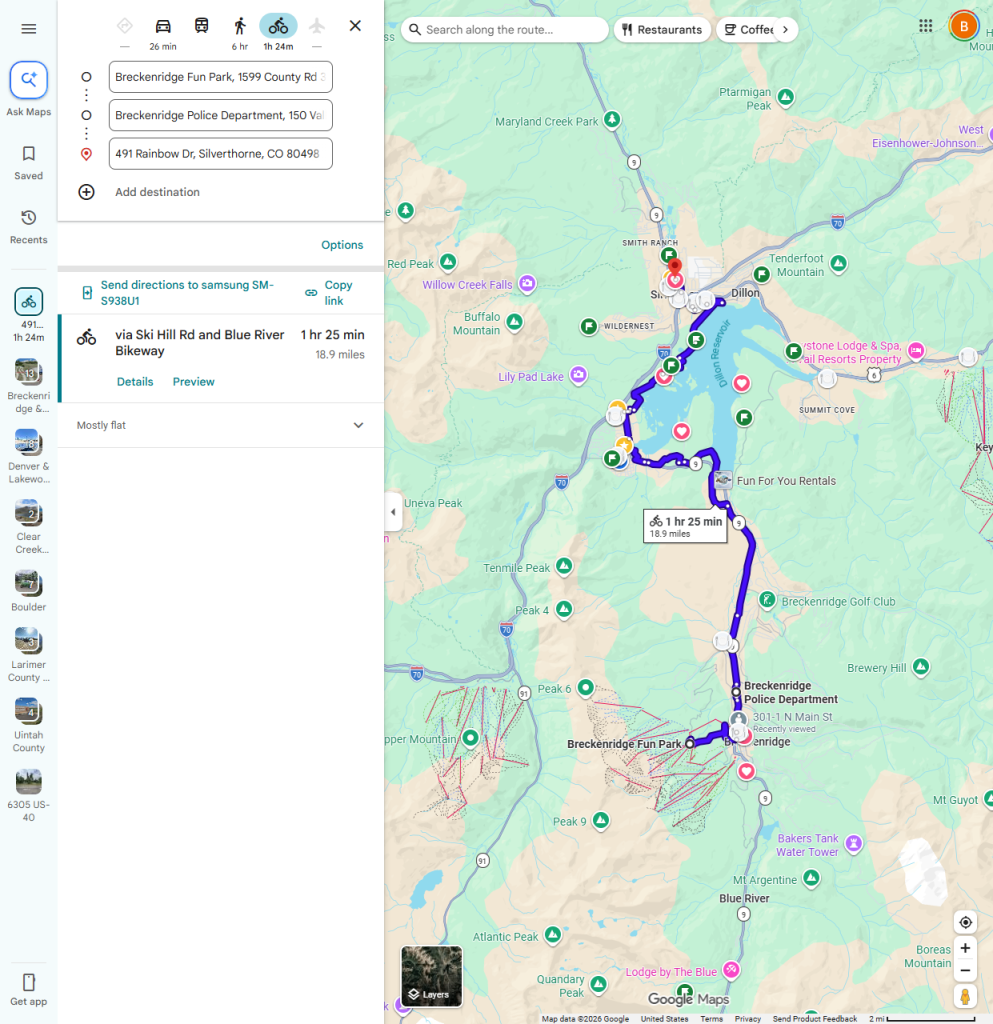Click the 1 hr 25 min route label

click(685, 526)
